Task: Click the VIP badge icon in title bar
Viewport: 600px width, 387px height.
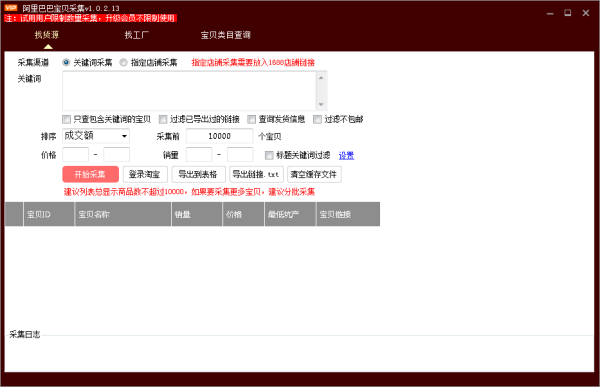Action: (x=11, y=8)
